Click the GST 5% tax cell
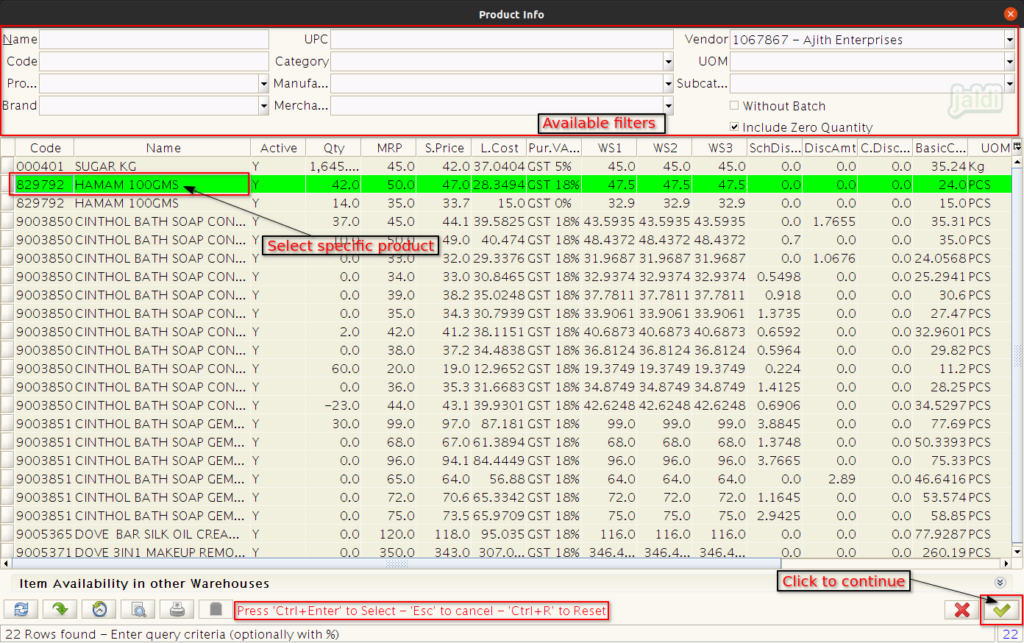 pyautogui.click(x=554, y=166)
